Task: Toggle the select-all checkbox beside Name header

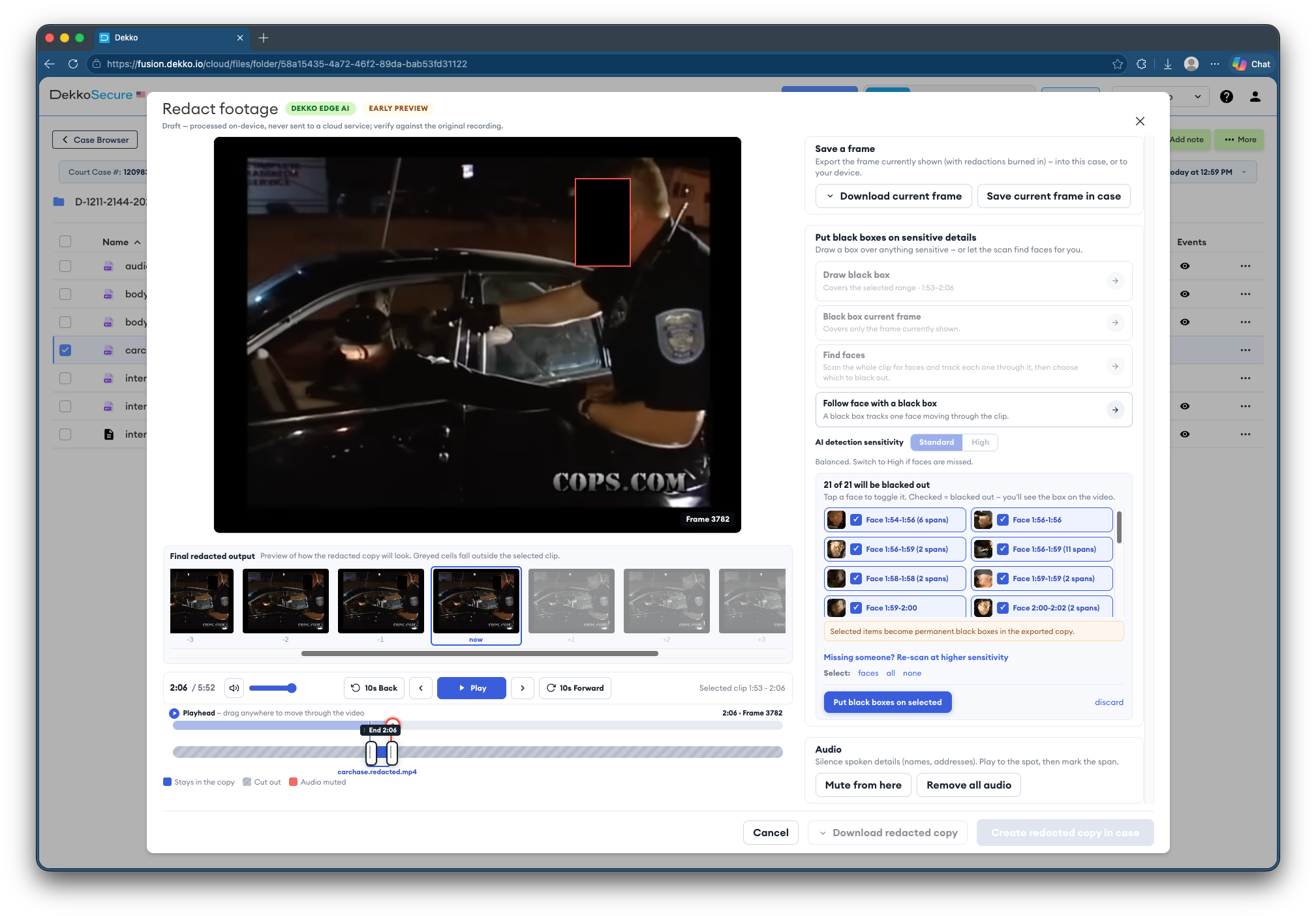Action: pyautogui.click(x=65, y=242)
